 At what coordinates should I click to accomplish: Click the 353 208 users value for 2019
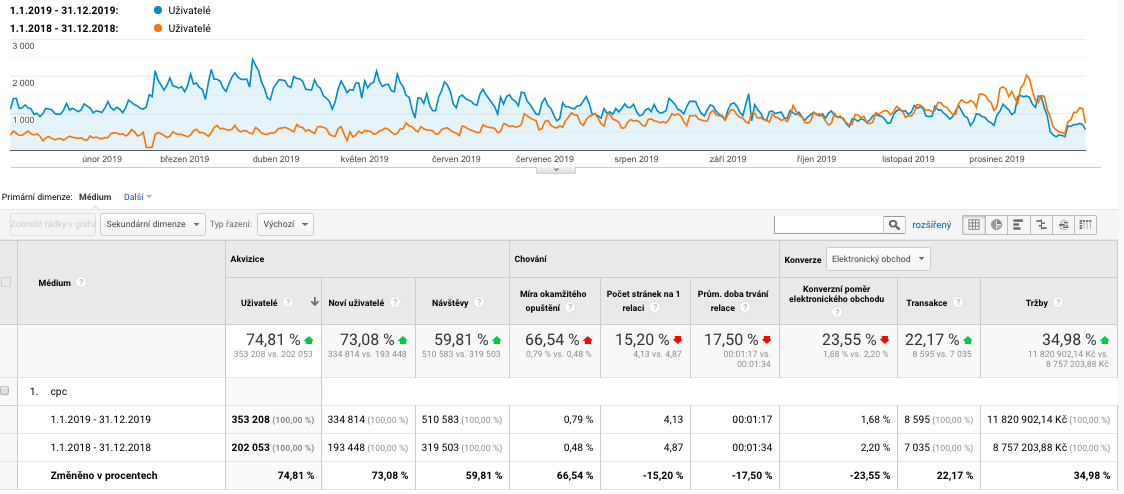pyautogui.click(x=251, y=419)
